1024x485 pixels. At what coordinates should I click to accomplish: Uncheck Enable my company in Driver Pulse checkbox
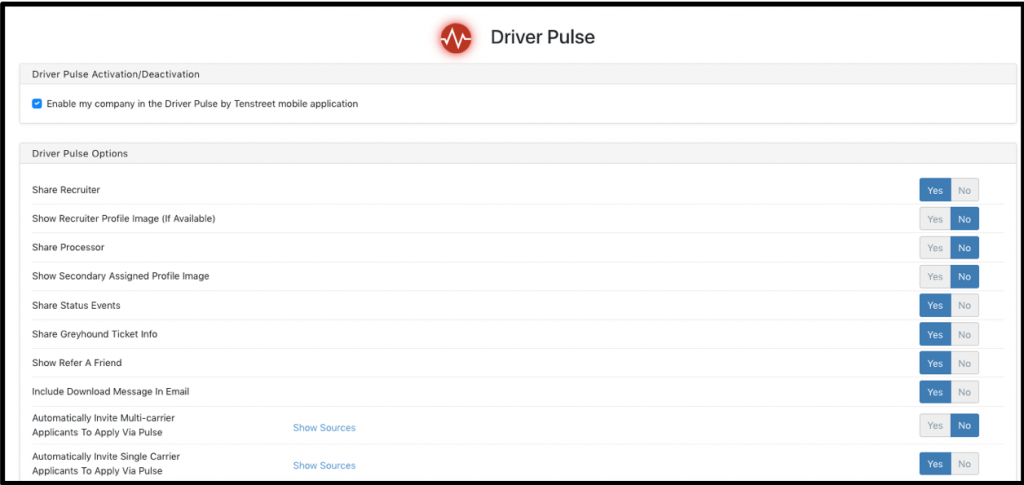coord(37,104)
